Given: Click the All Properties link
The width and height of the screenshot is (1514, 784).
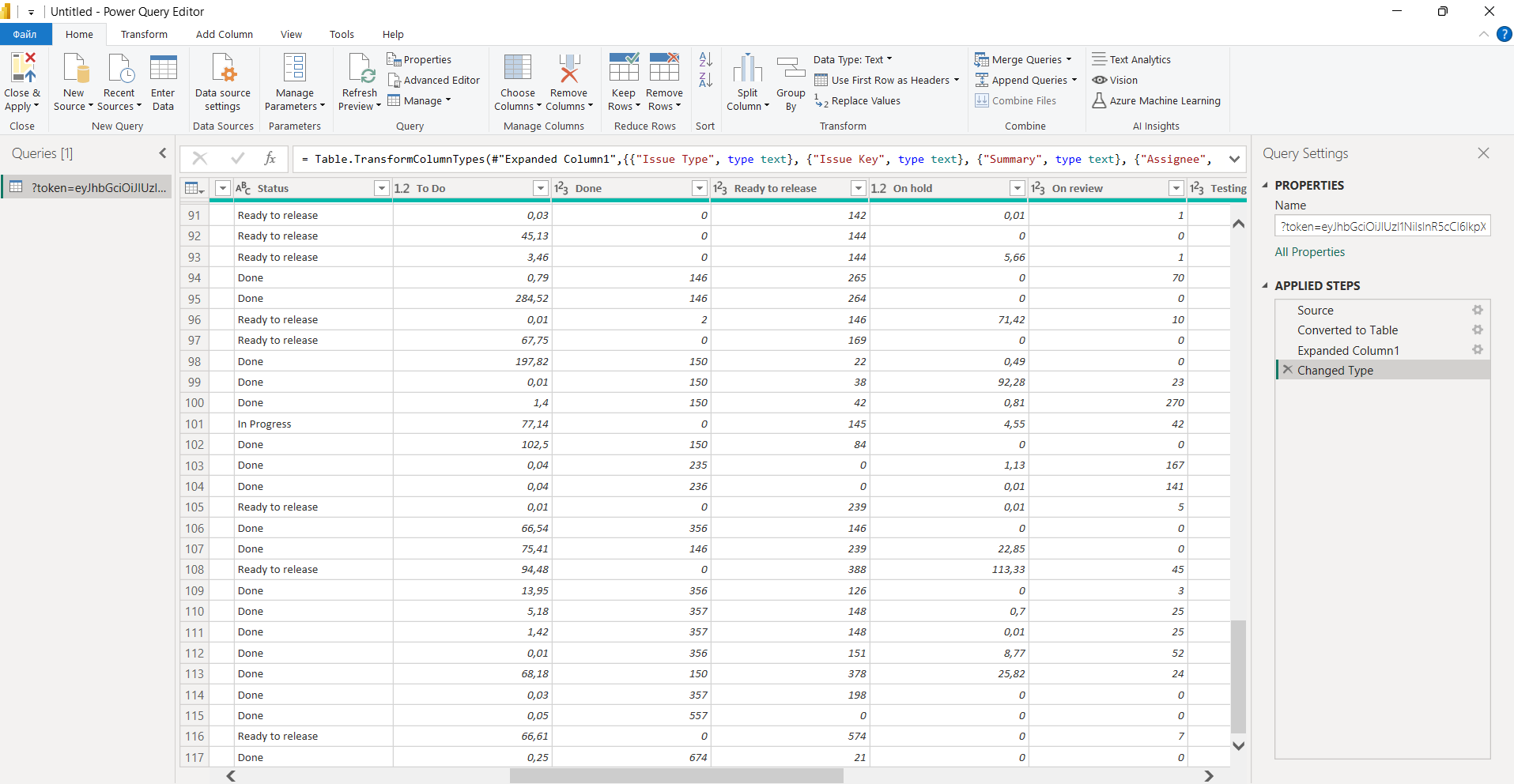Looking at the screenshot, I should point(1309,252).
